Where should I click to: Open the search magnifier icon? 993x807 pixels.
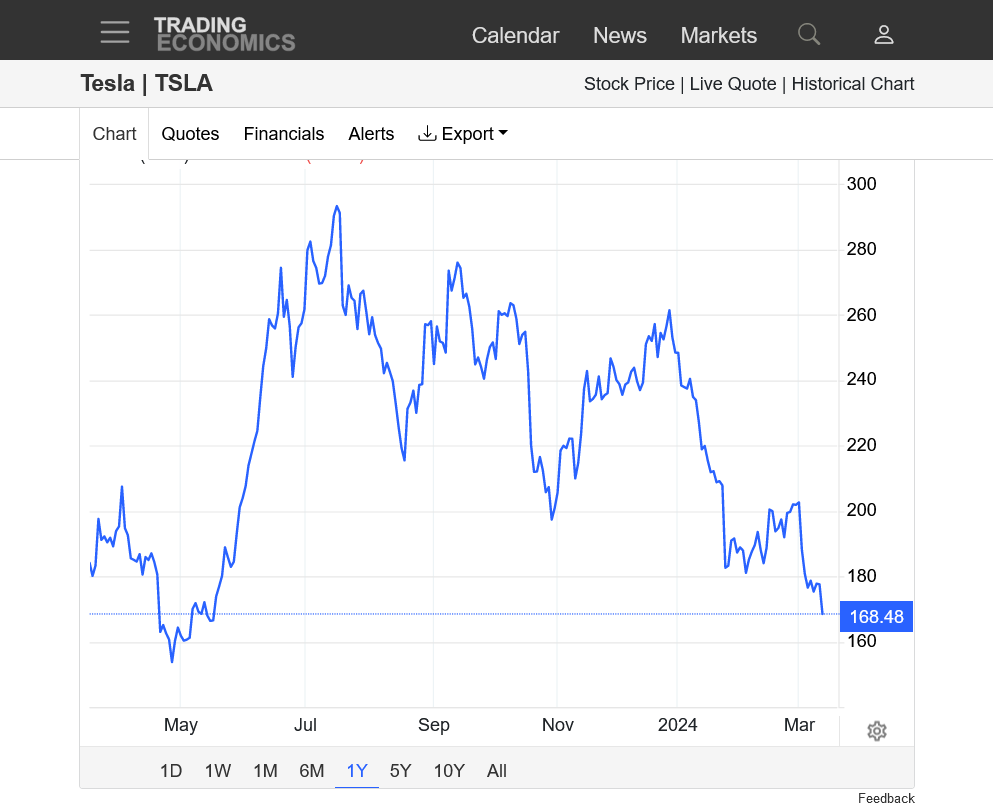pyautogui.click(x=808, y=35)
